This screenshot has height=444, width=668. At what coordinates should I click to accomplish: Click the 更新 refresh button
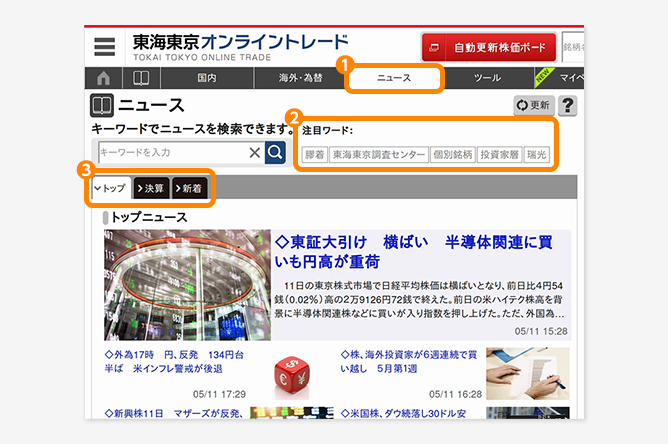click(x=534, y=105)
